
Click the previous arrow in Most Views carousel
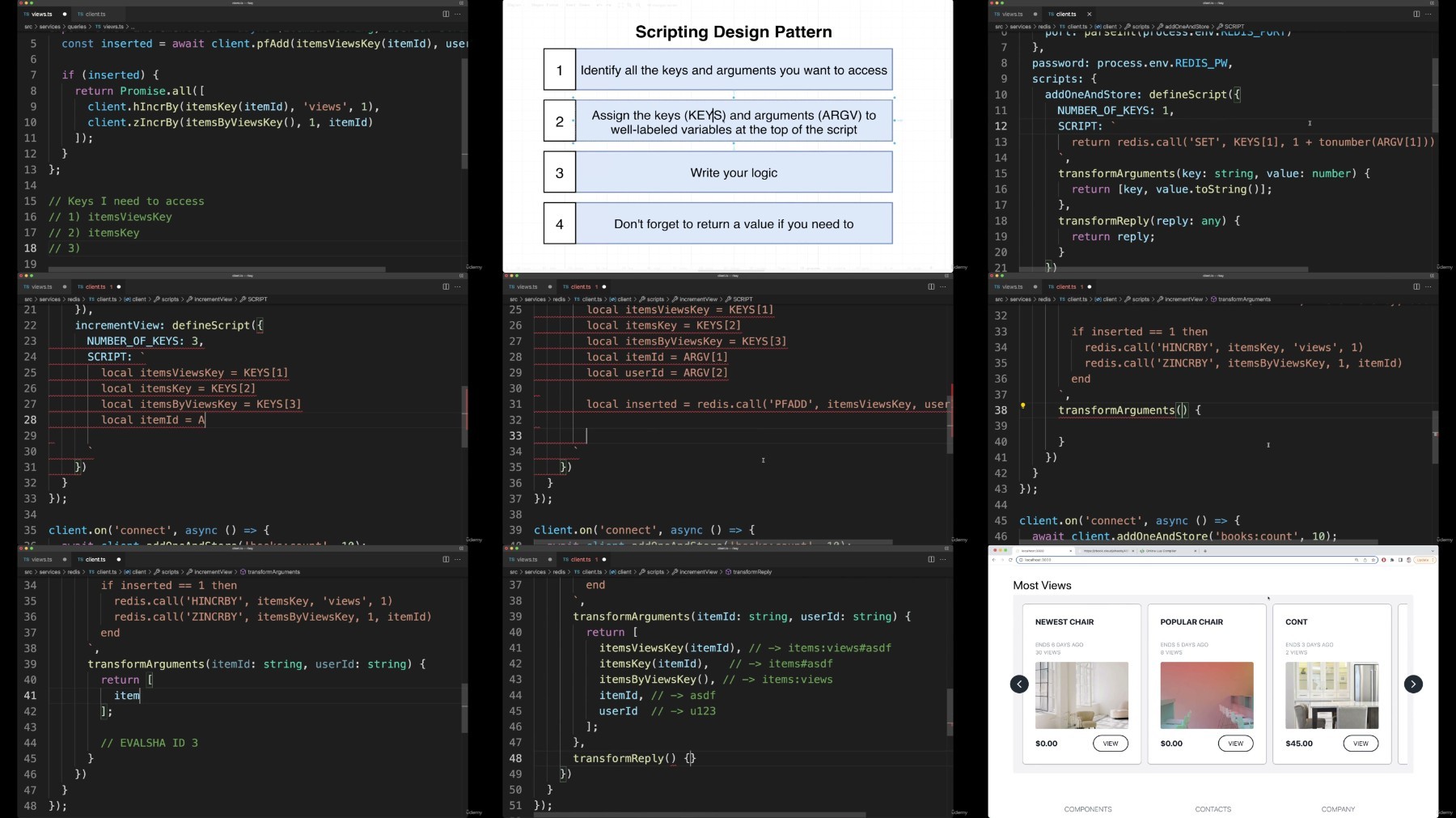(1019, 684)
